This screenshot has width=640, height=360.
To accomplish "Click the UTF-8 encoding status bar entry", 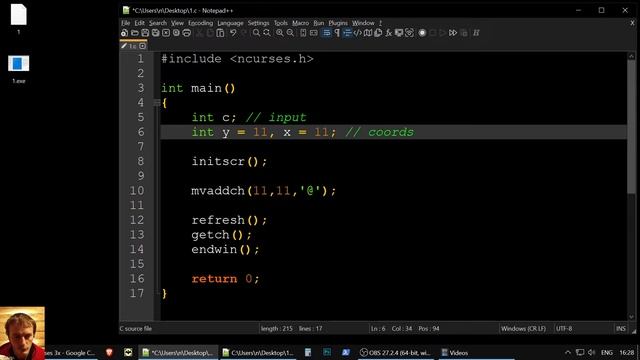I will tap(564, 329).
